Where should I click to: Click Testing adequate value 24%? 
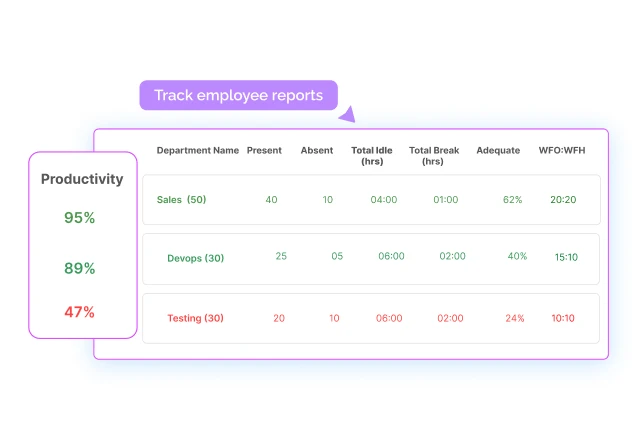(x=515, y=318)
